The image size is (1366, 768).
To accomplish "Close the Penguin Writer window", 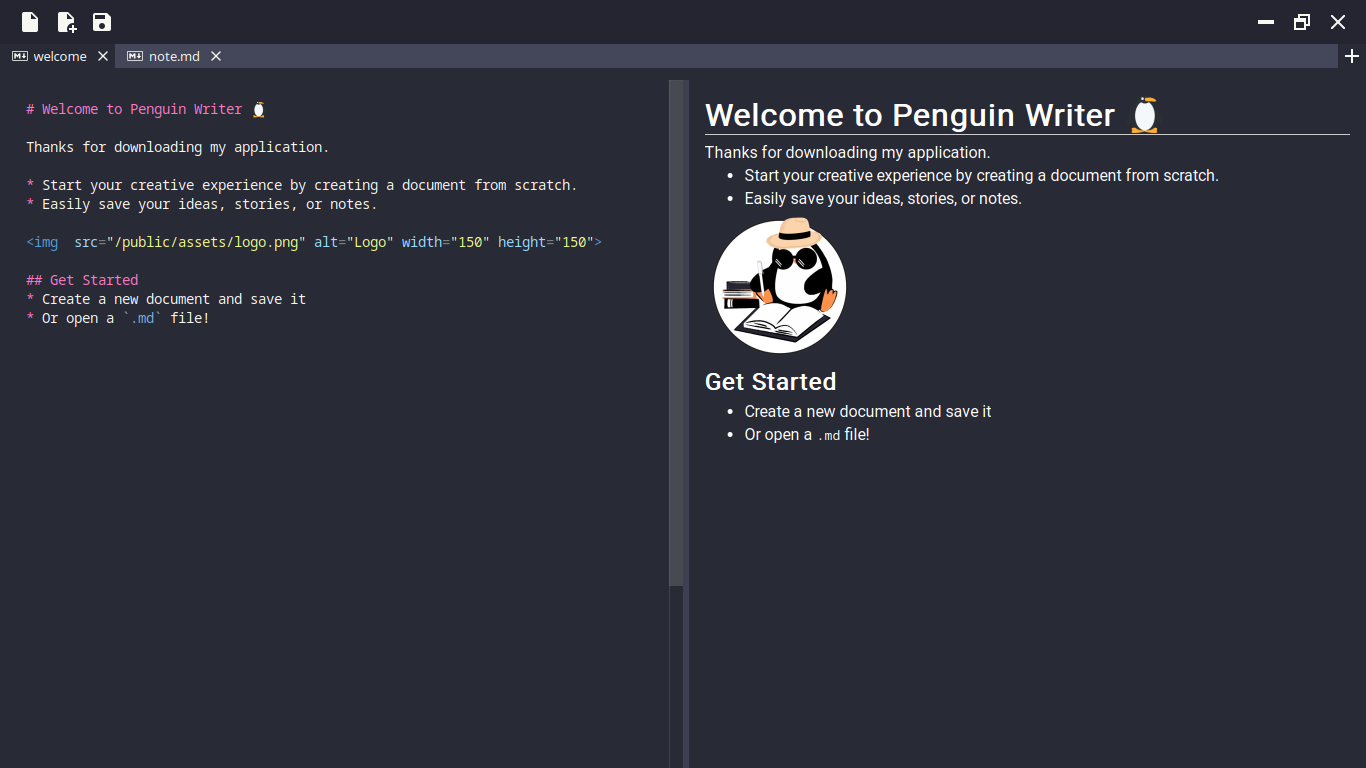I will click(x=1338, y=22).
